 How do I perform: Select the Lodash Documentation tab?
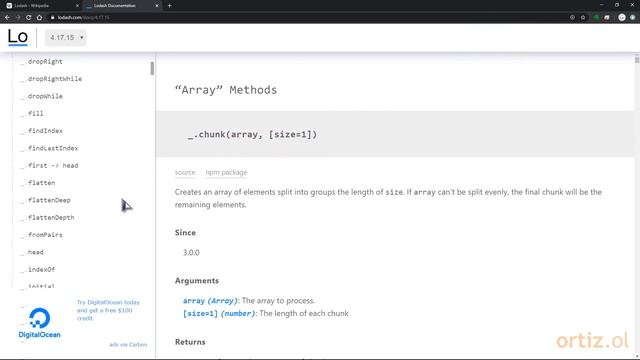122,6
